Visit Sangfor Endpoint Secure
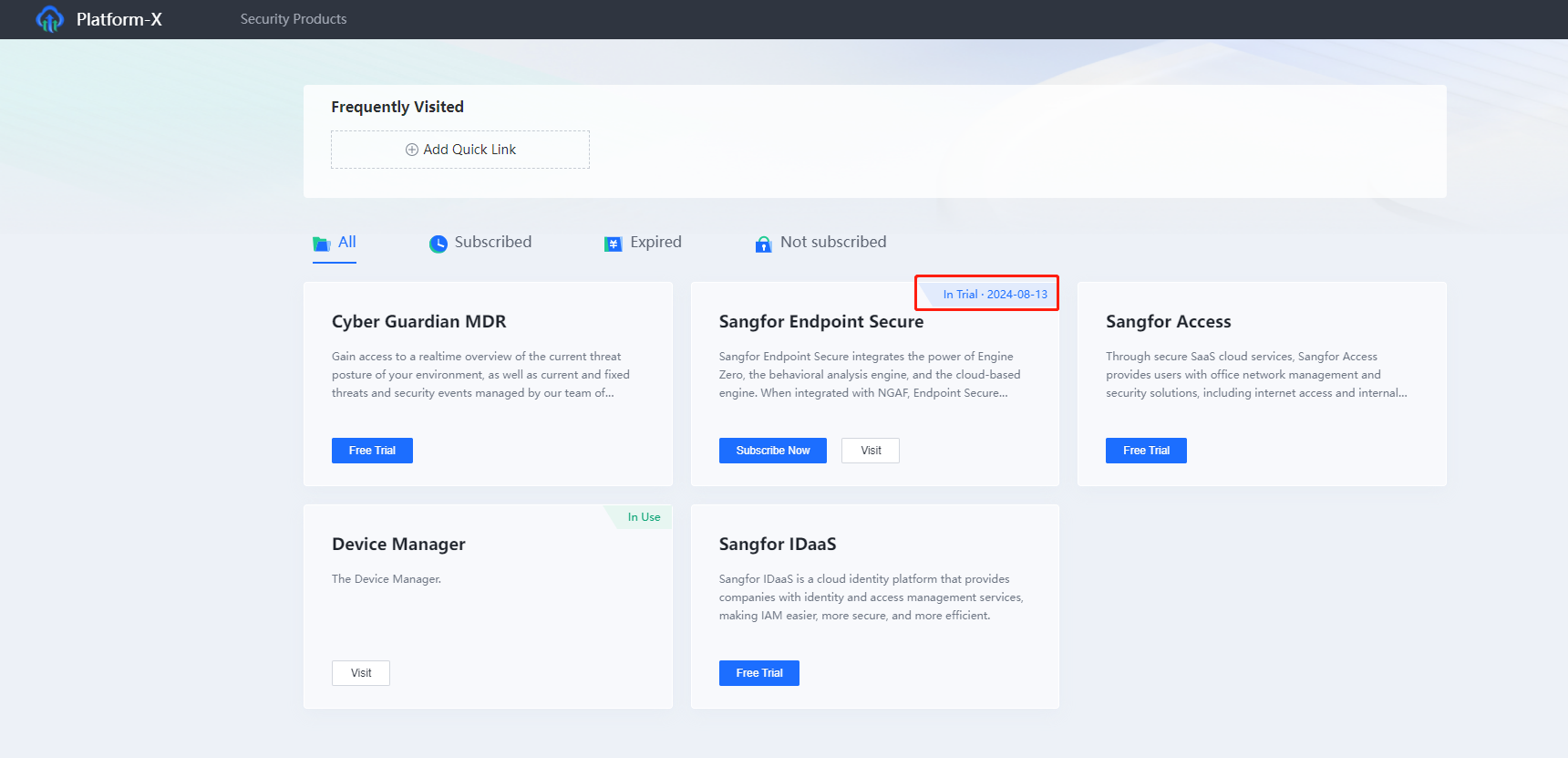Viewport: 1568px width, 758px height. point(871,451)
